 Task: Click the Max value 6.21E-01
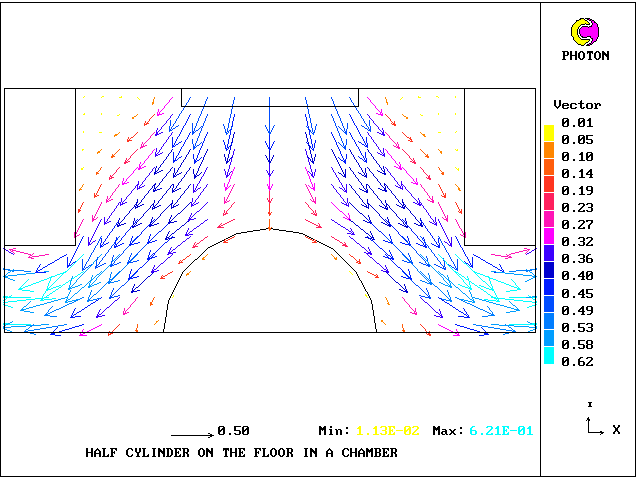click(x=500, y=431)
